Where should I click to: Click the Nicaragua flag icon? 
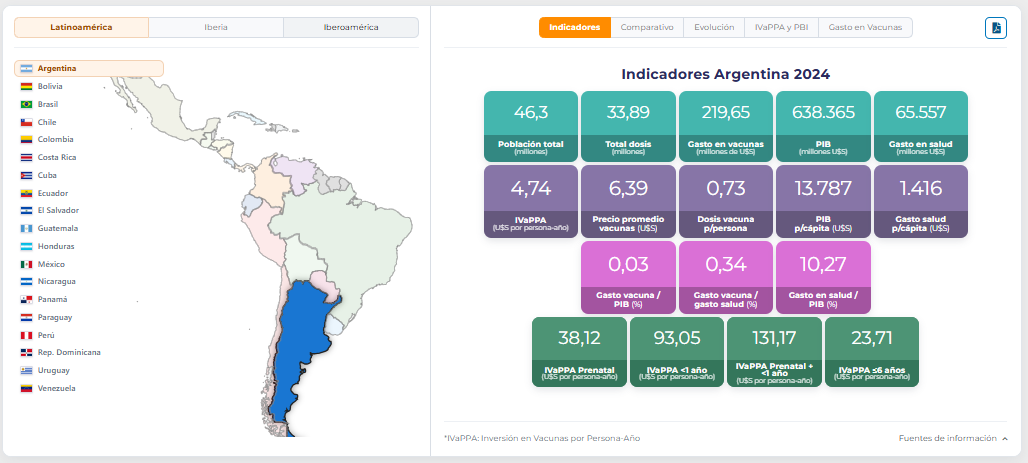pos(26,281)
